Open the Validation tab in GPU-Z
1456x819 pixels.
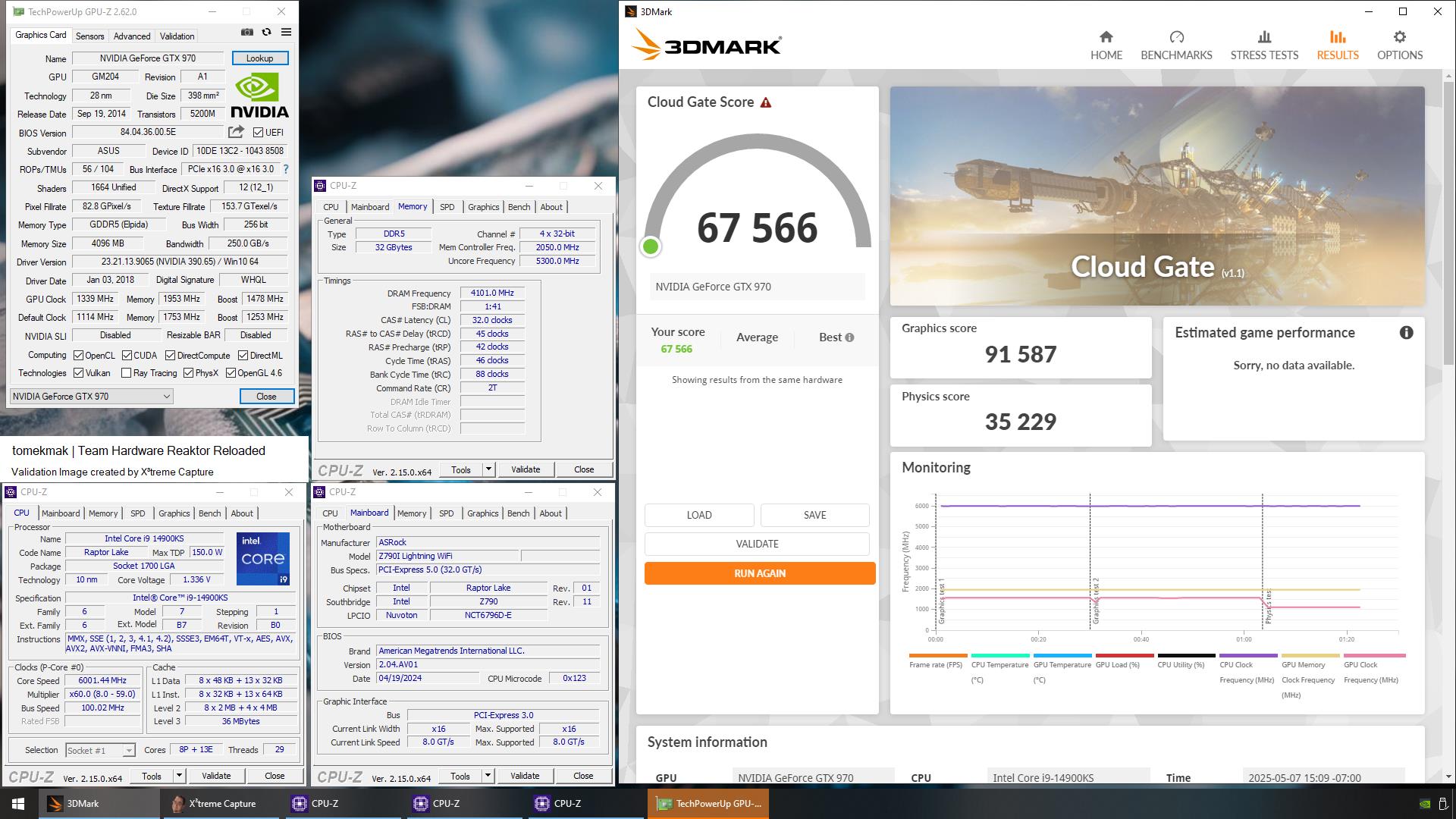coord(177,36)
